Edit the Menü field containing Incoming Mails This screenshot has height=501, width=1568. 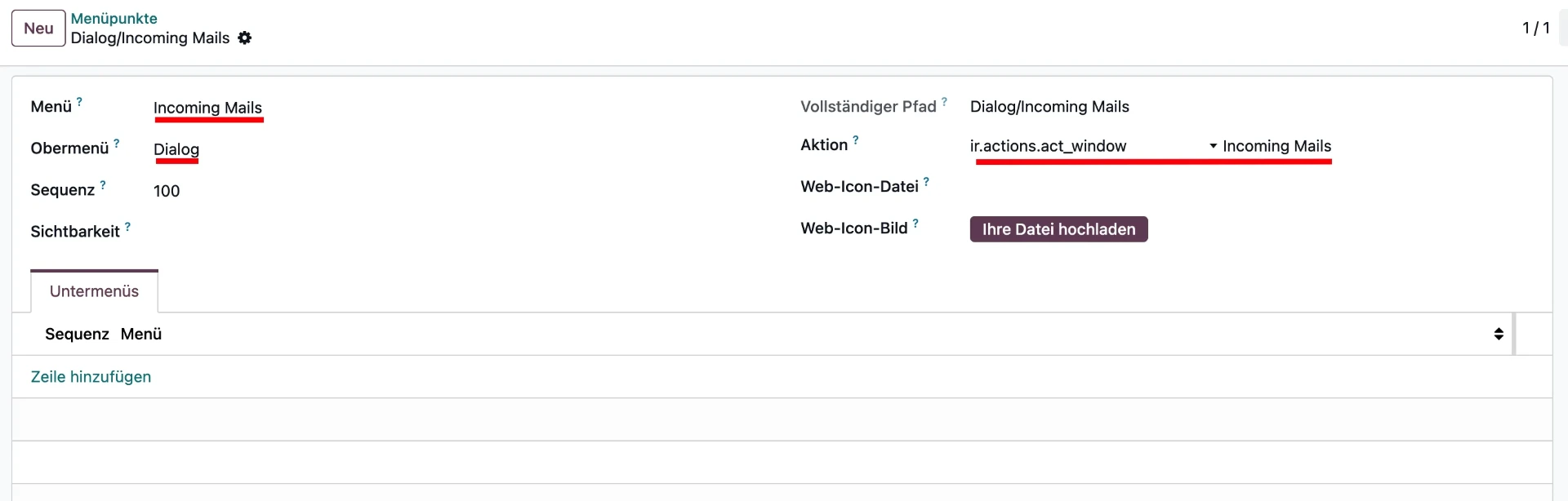(x=207, y=107)
